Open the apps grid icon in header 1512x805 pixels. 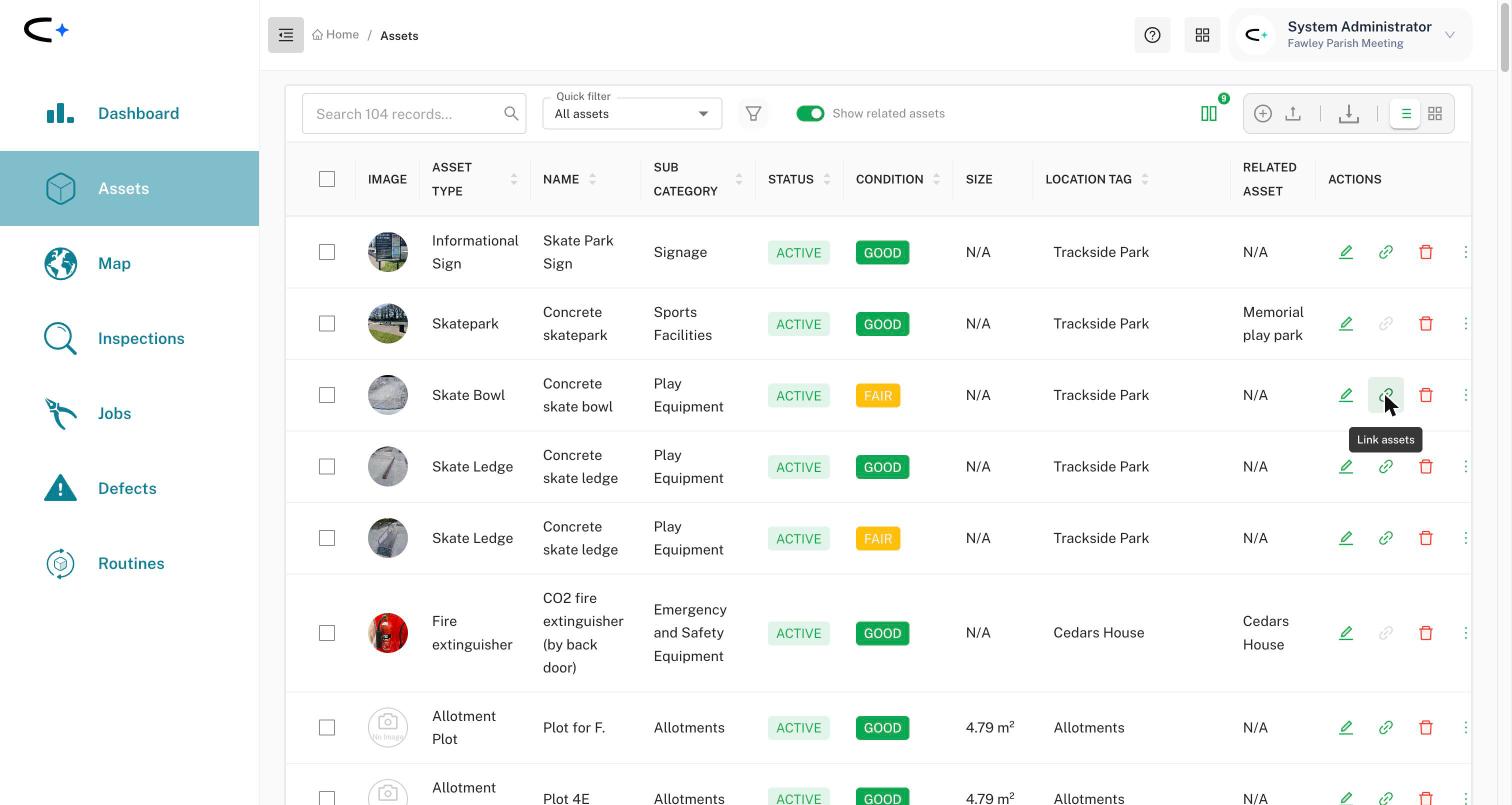1202,35
